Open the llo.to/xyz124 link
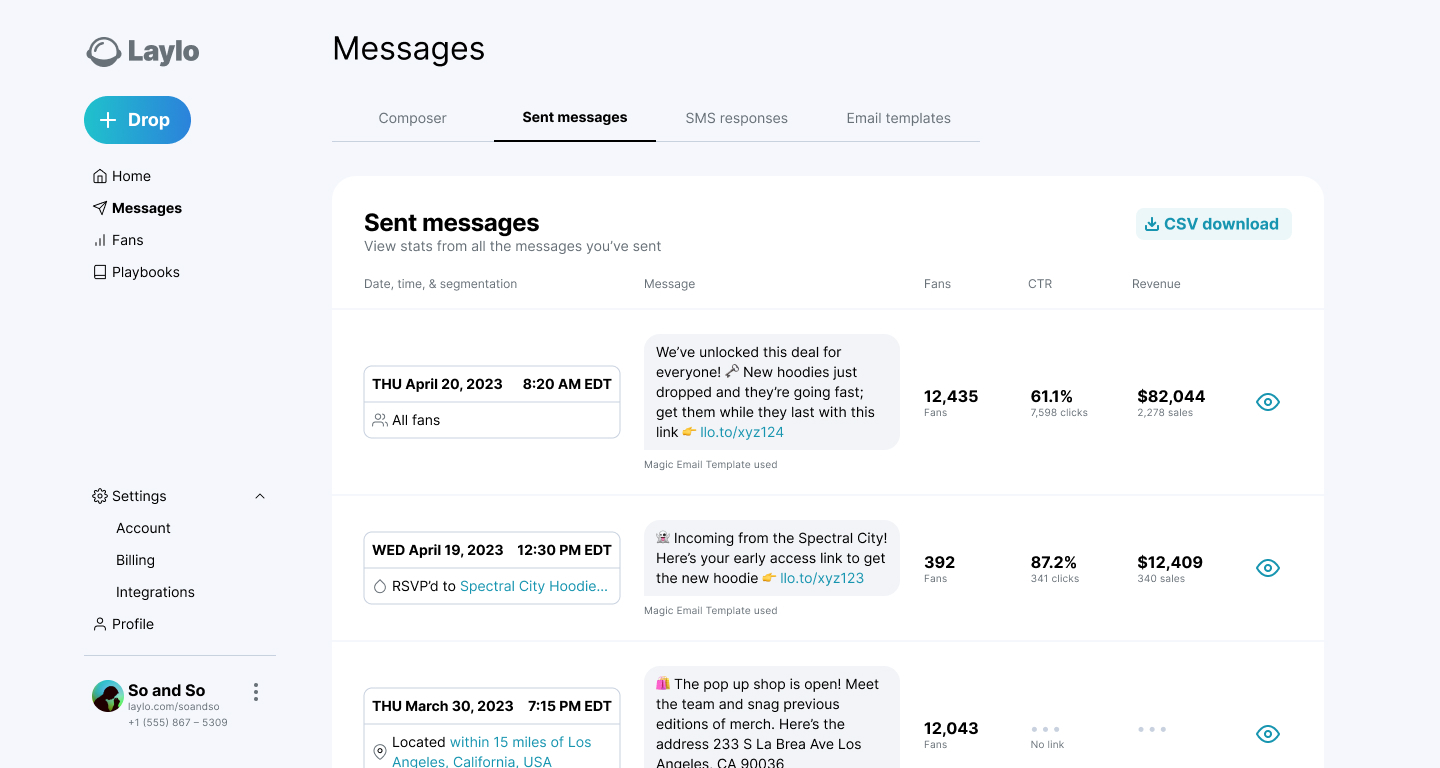1440x768 pixels. pyautogui.click(x=741, y=432)
